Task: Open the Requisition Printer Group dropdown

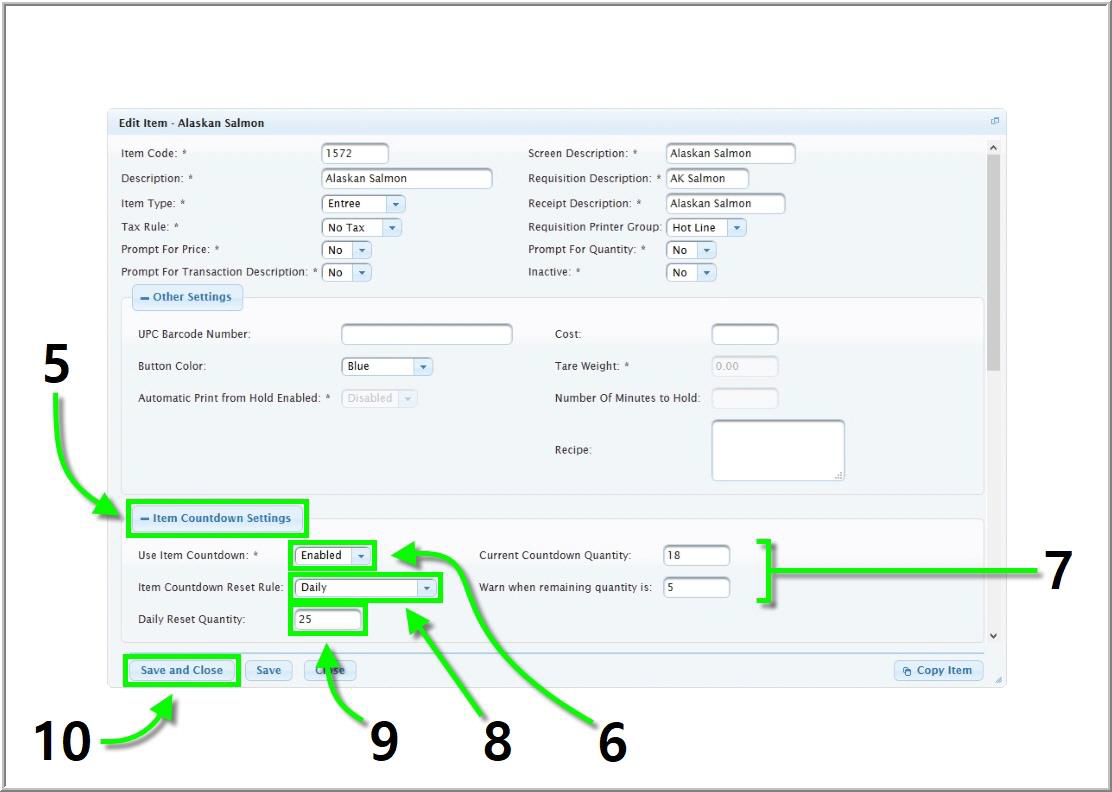Action: pos(737,228)
